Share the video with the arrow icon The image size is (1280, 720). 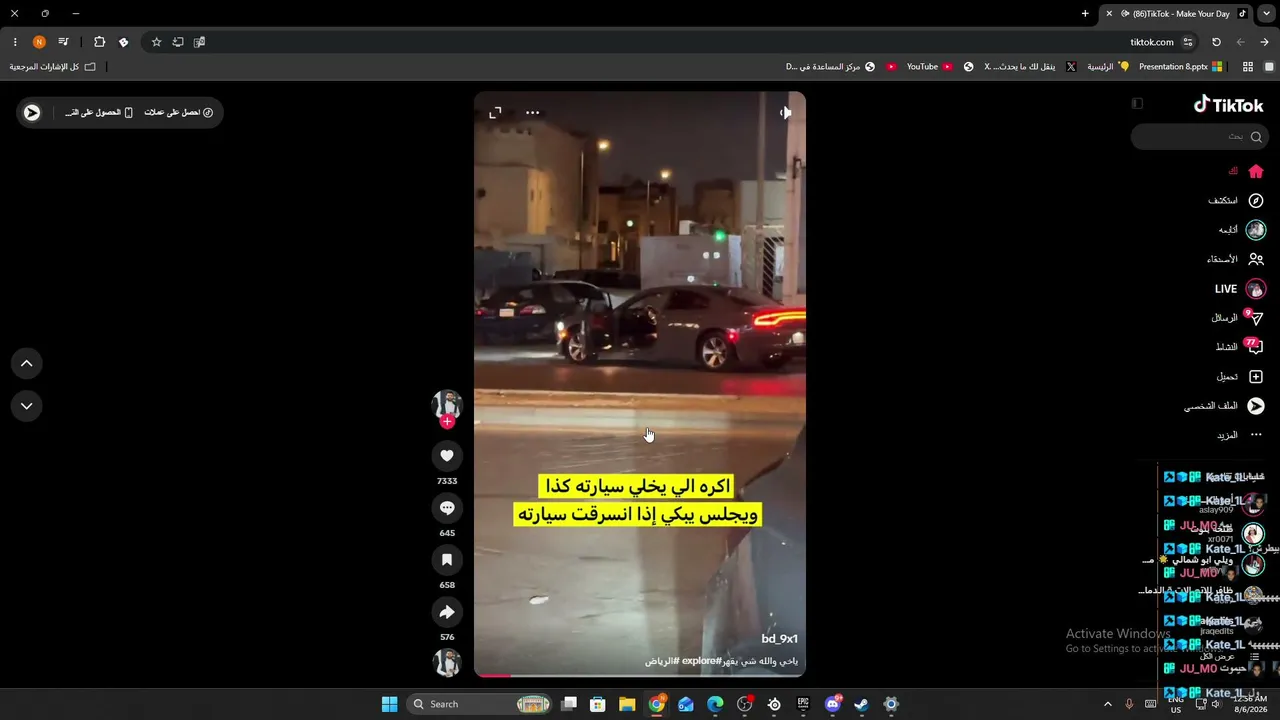coord(447,612)
